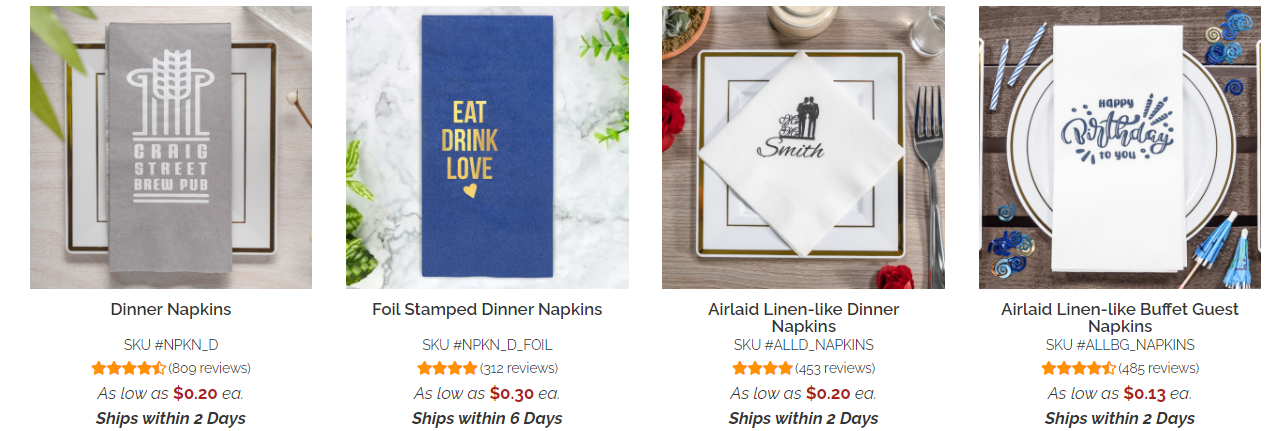
Task: Click the star rating for Dinner Napkins
Action: 128,368
